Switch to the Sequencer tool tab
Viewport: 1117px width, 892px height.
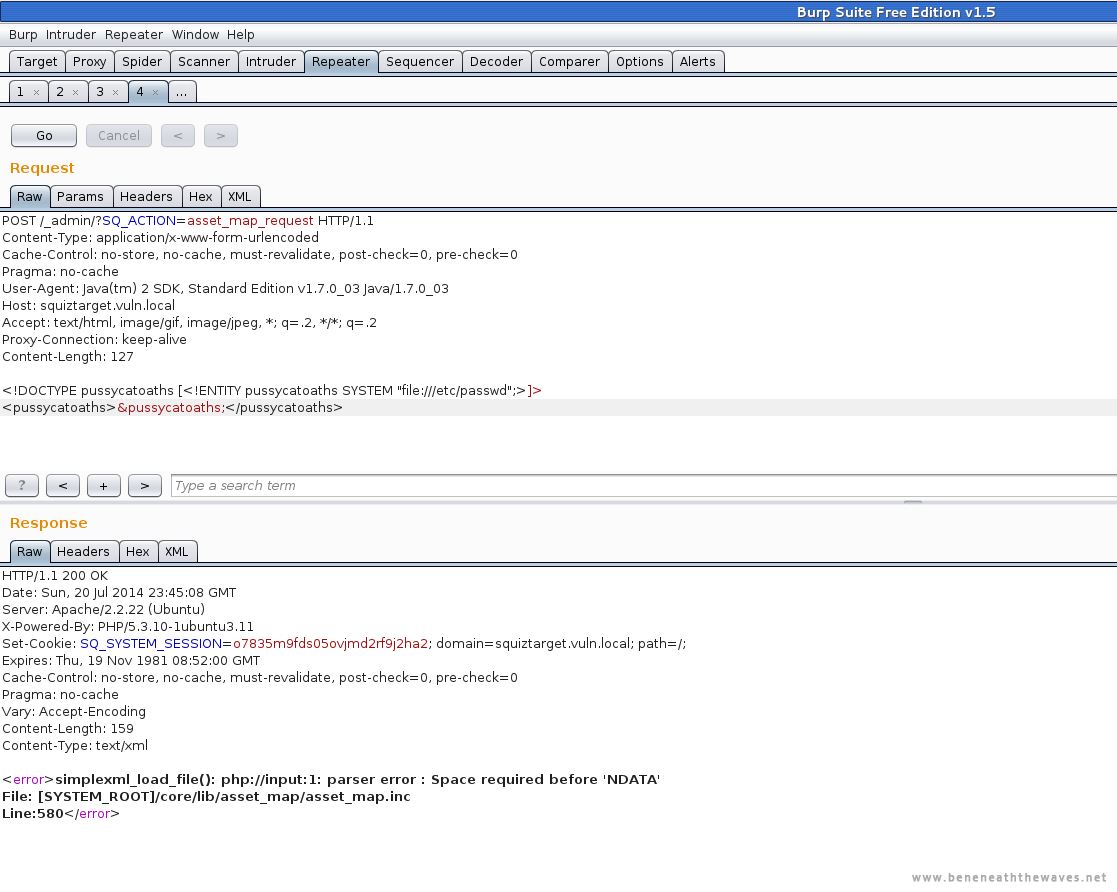[x=420, y=61]
